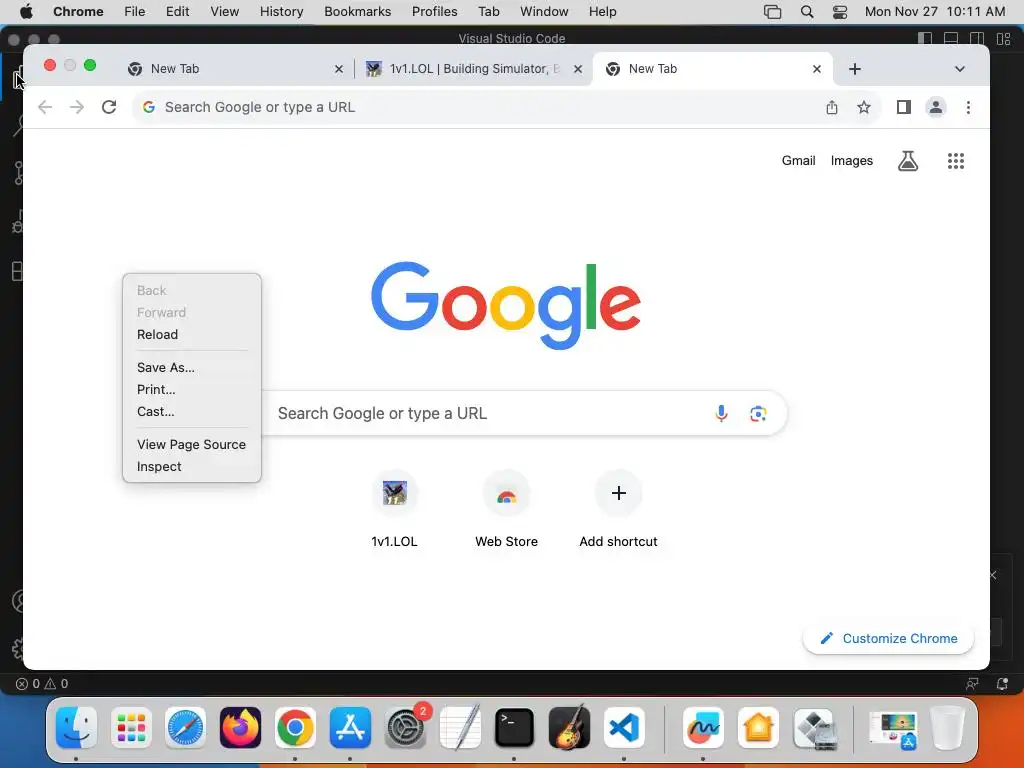The height and width of the screenshot is (768, 1024).
Task: Open the History menu in menu bar
Action: pyautogui.click(x=281, y=12)
